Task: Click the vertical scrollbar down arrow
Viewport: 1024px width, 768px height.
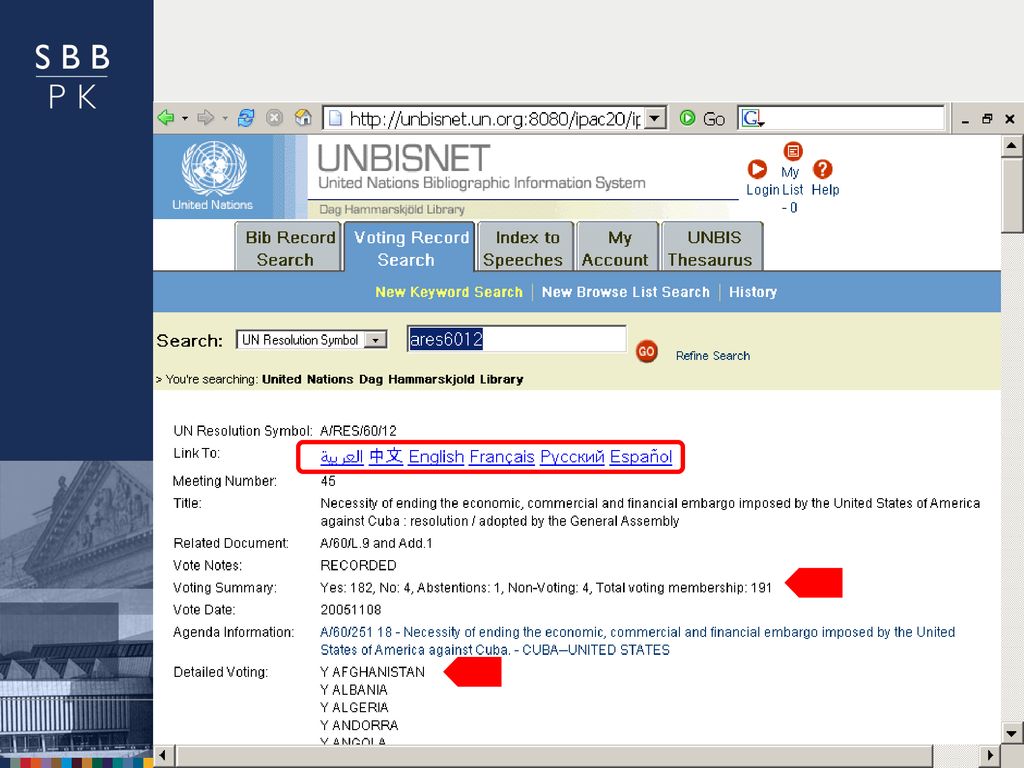Action: pos(1012,733)
